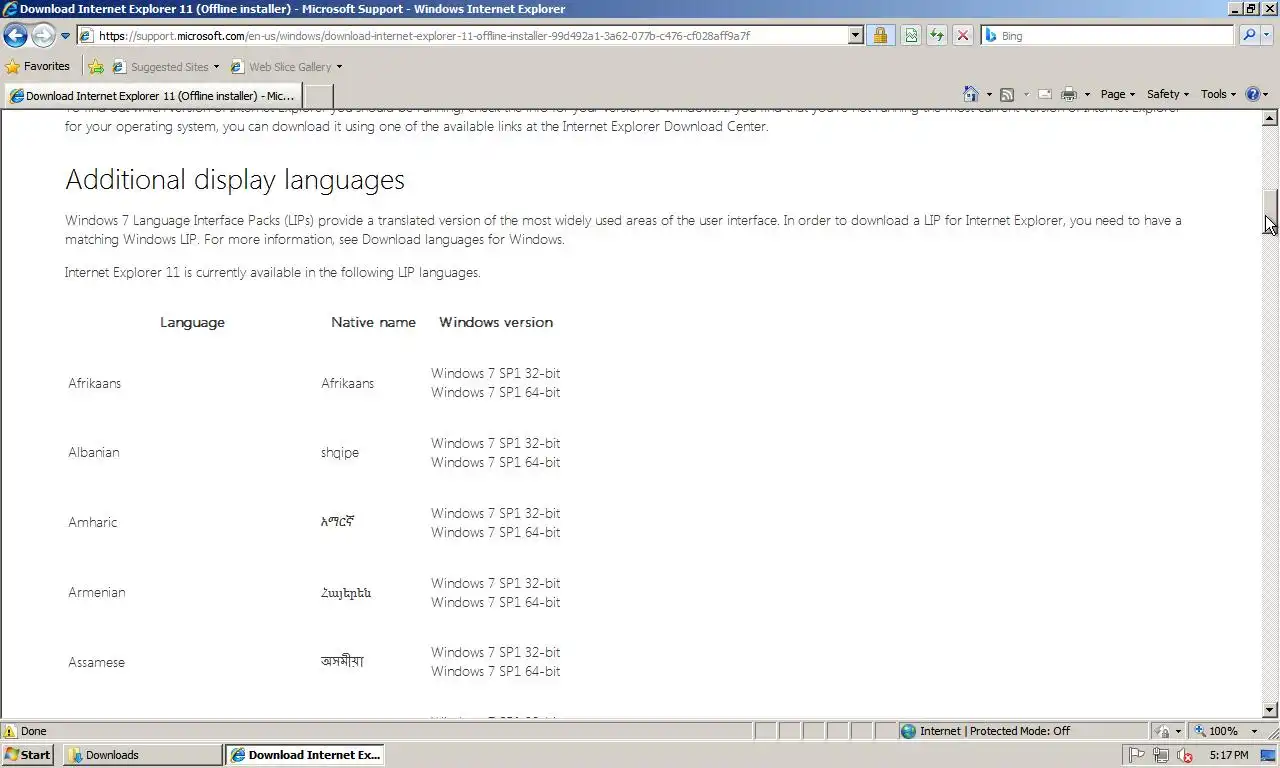The height and width of the screenshot is (768, 1280).
Task: Open the Windows Start button
Action: [27, 755]
